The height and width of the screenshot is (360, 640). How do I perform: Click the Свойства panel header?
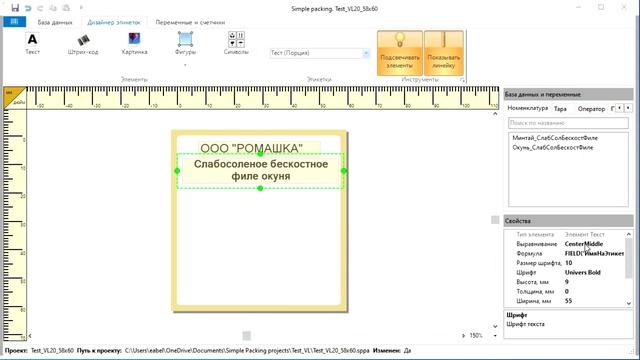pos(568,221)
